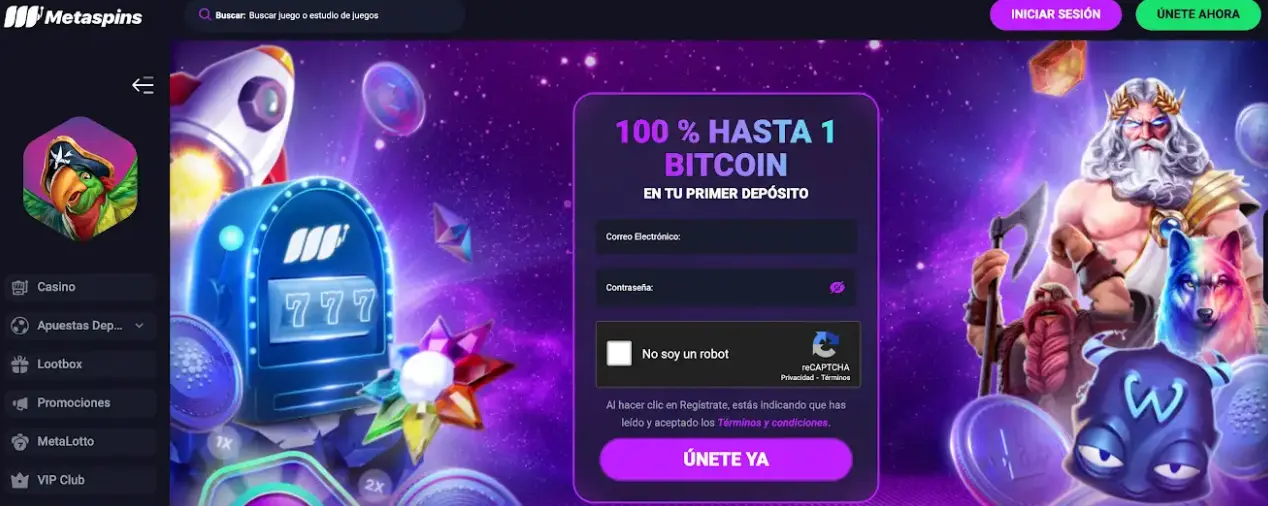Open the Promociones menu item
This screenshot has width=1268, height=506.
coord(80,403)
